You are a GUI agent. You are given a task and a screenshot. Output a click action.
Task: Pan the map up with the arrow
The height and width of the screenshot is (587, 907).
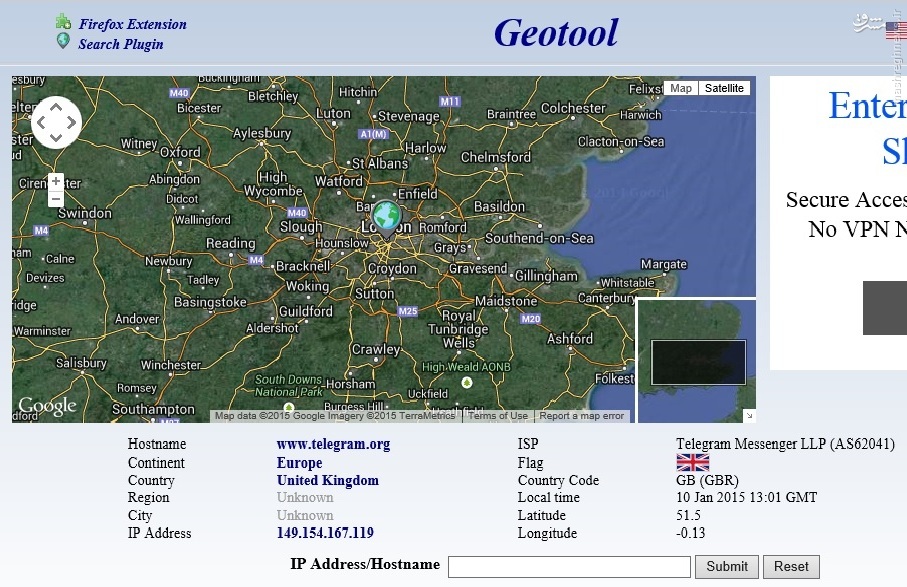(56, 107)
